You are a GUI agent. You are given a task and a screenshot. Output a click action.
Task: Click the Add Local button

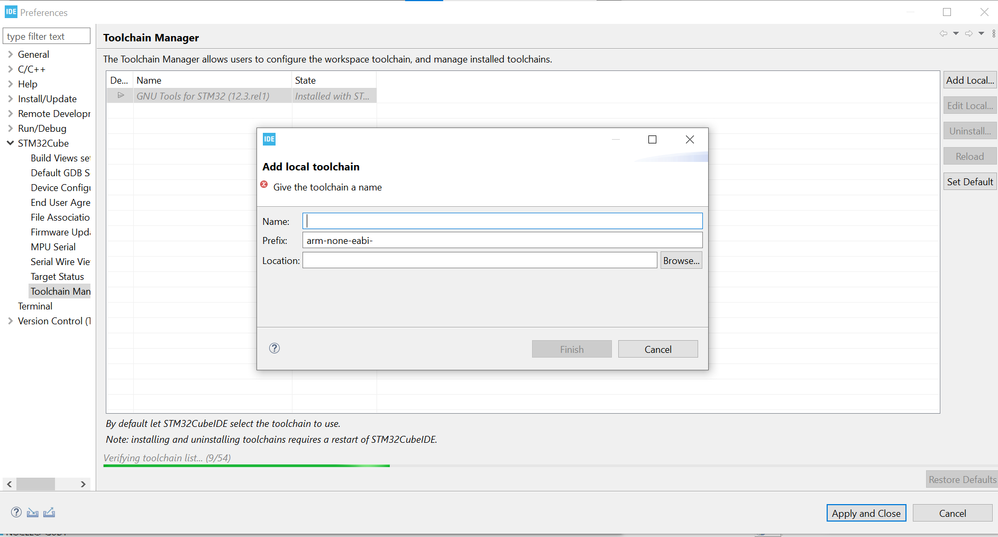tap(969, 80)
